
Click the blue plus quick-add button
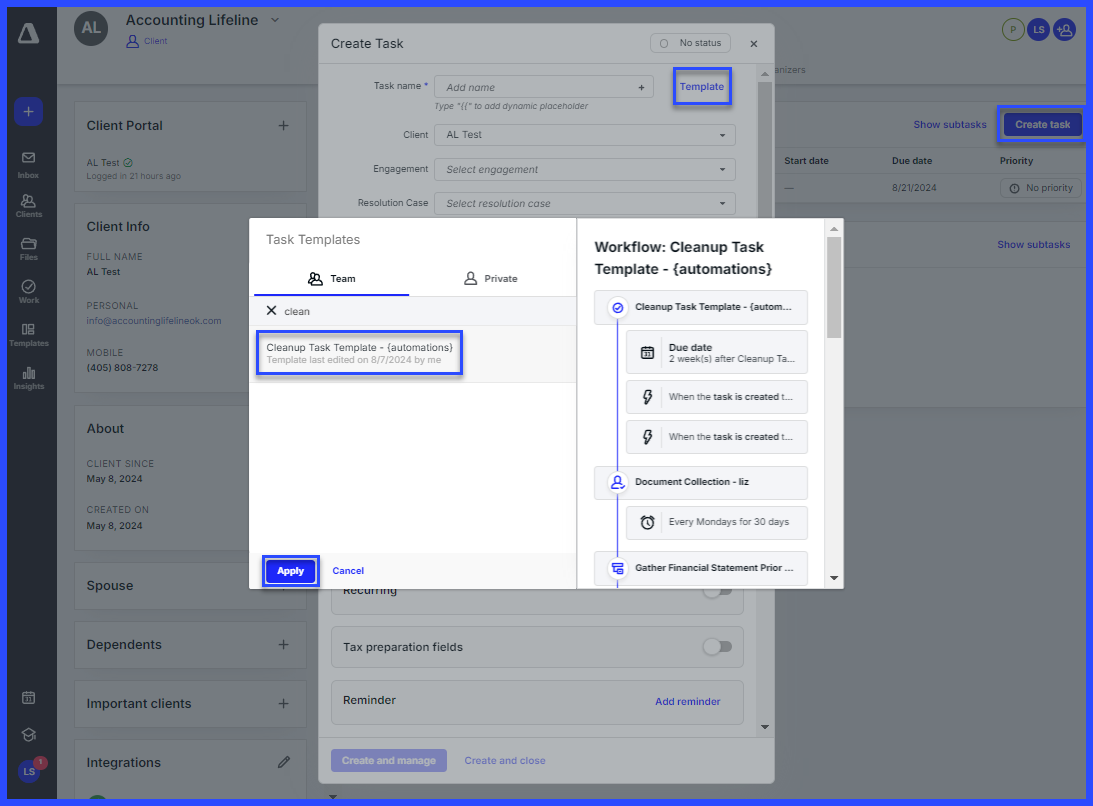tap(28, 112)
